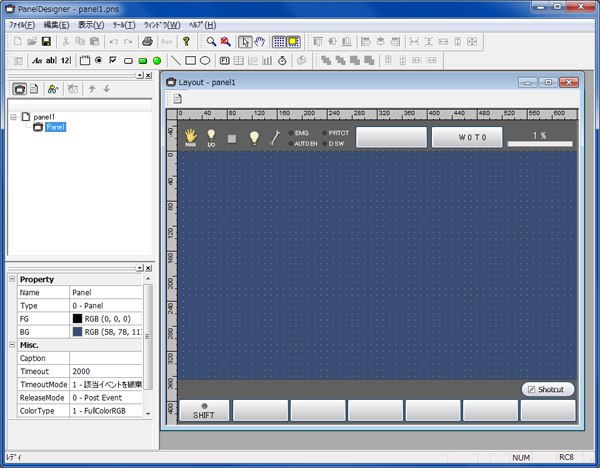Activate the arrow selection pointer tool
The image size is (600, 468).
tap(246, 42)
